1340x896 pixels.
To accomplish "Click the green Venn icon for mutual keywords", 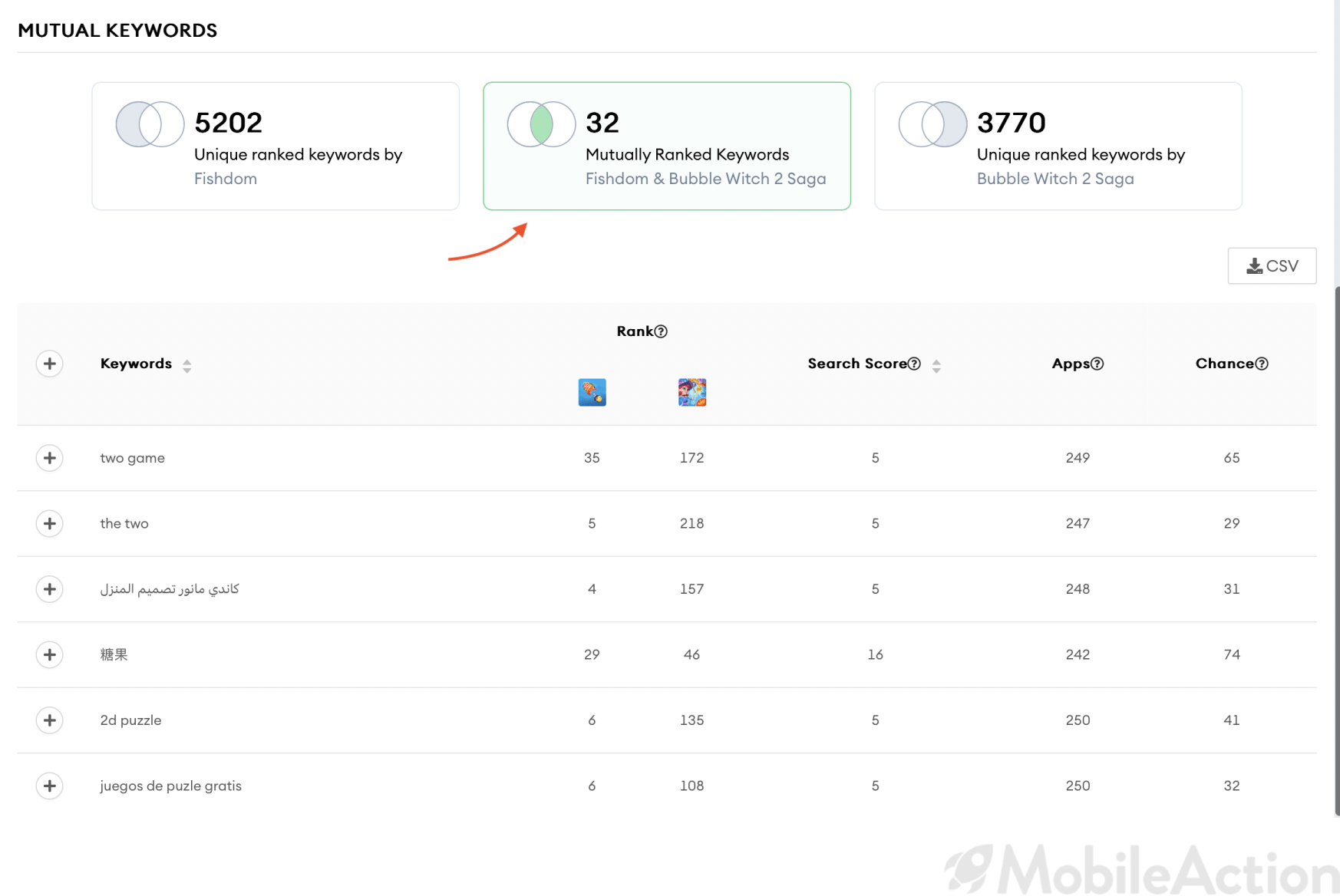I will tap(541, 124).
